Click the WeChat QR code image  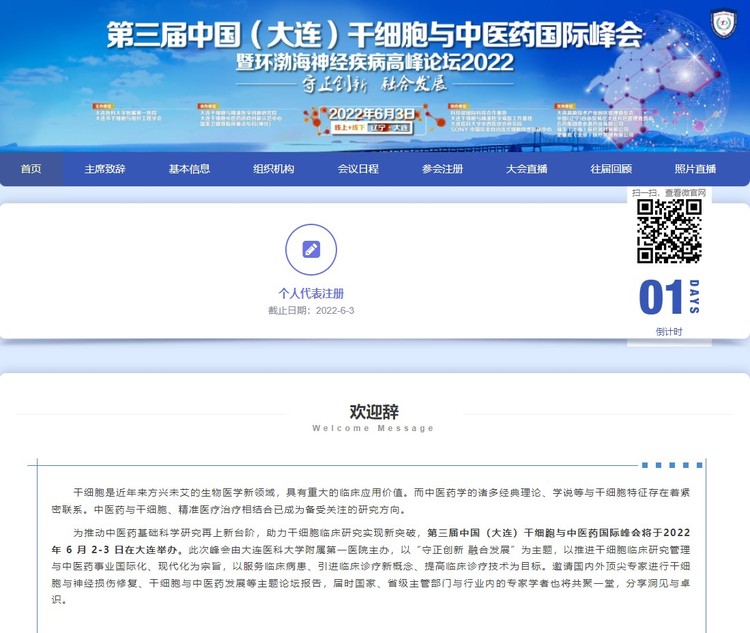coord(669,231)
